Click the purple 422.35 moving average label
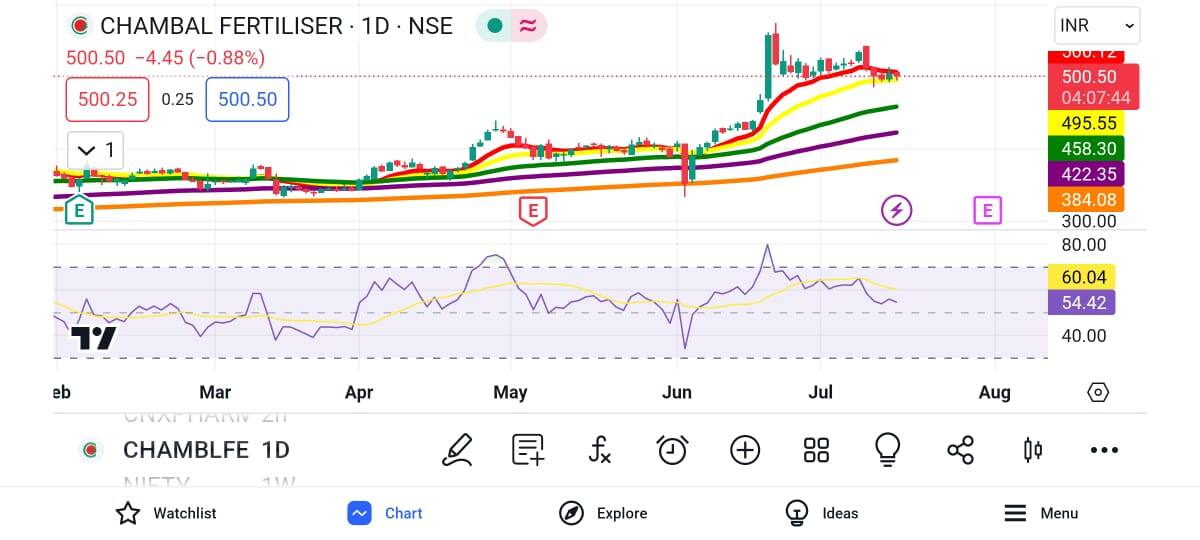The height and width of the screenshot is (540, 1200). coord(1086,174)
